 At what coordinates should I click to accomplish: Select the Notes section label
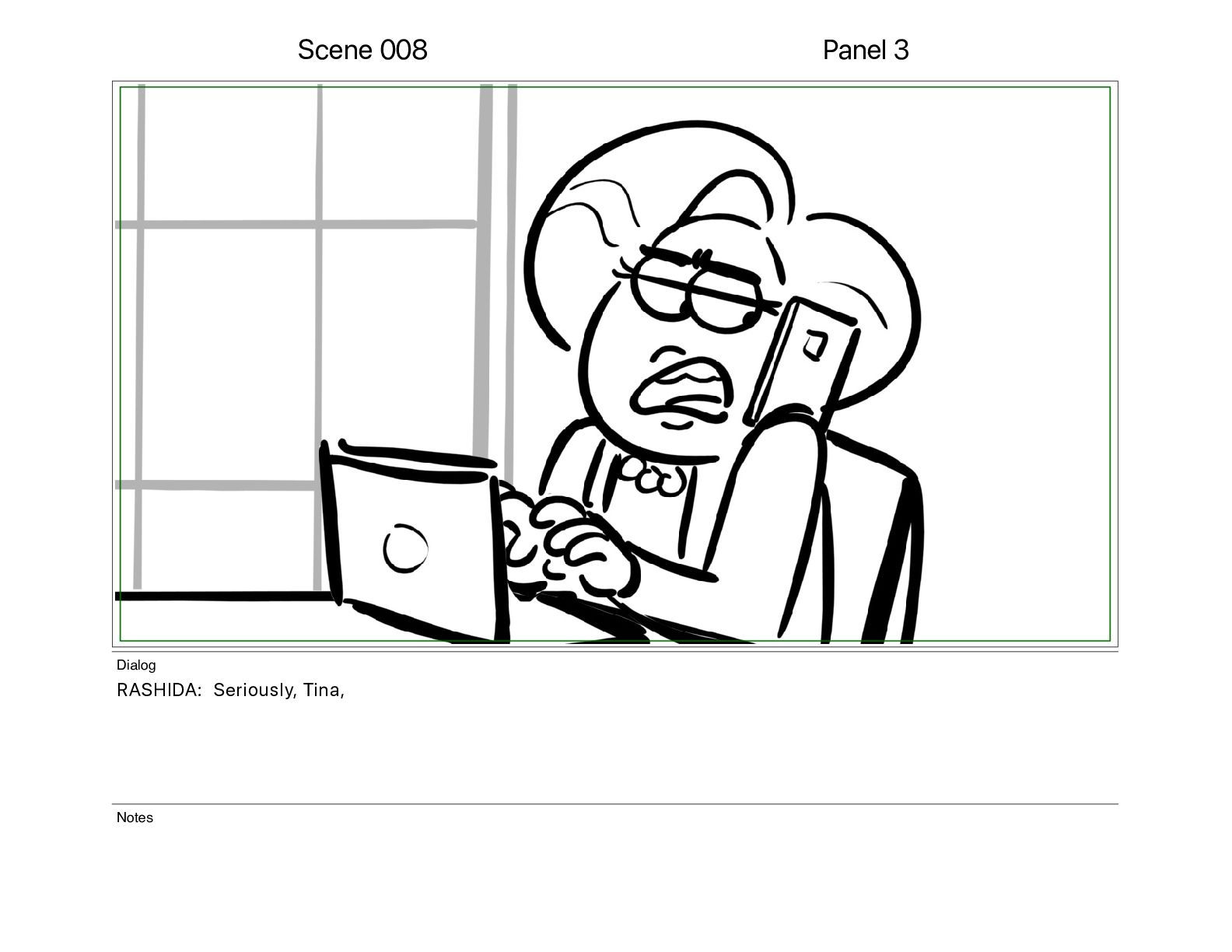click(135, 817)
